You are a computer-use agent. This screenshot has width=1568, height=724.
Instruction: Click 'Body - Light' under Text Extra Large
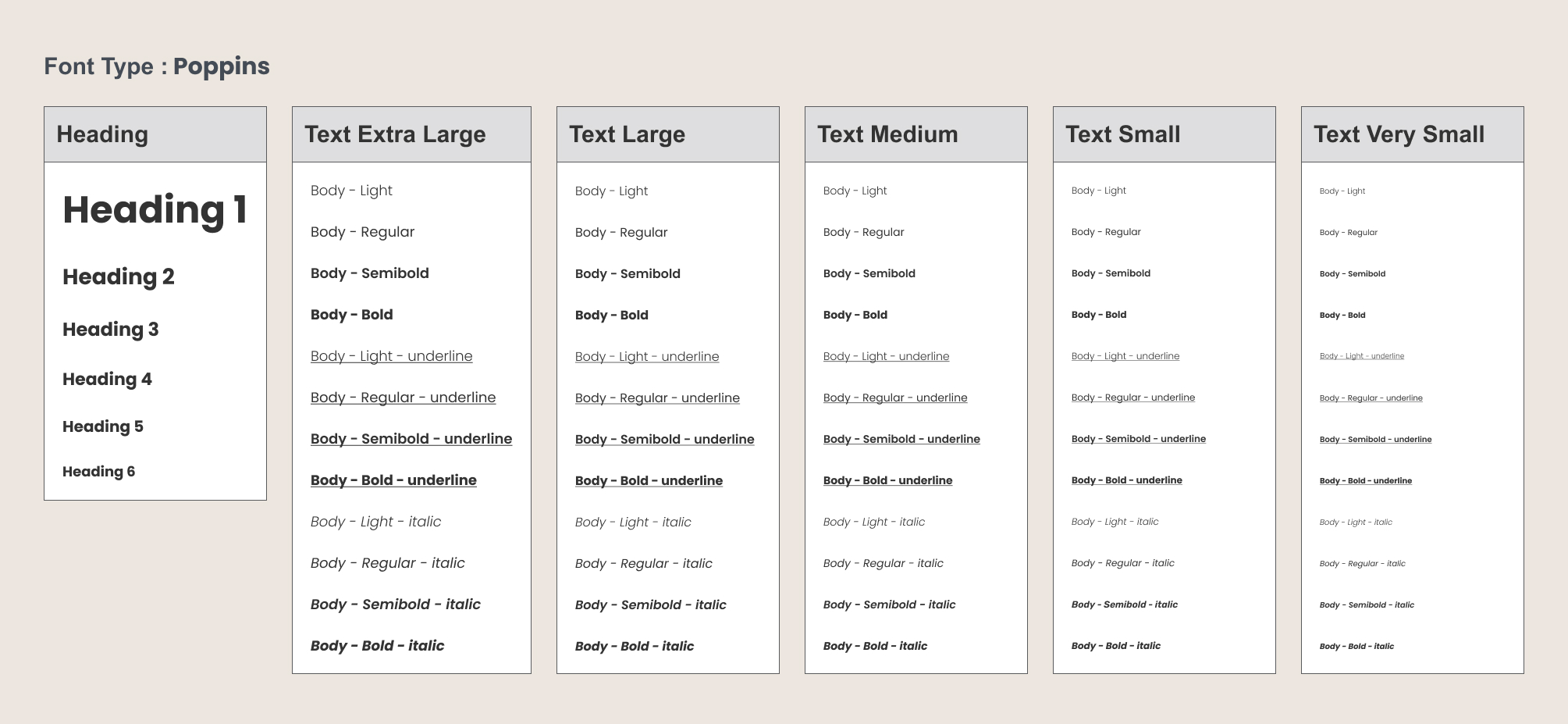tap(351, 191)
